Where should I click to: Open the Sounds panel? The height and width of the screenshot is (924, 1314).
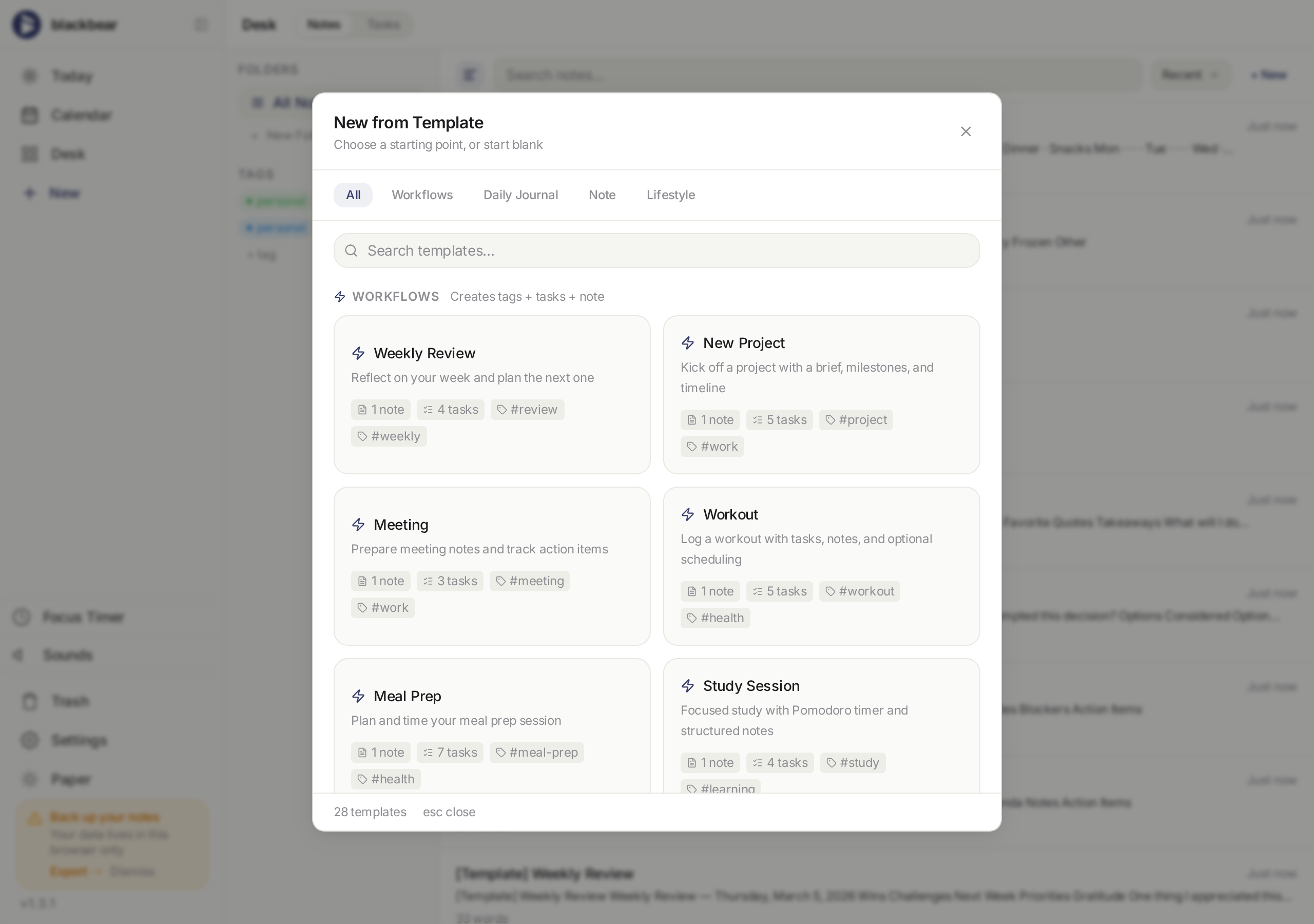tap(68, 655)
